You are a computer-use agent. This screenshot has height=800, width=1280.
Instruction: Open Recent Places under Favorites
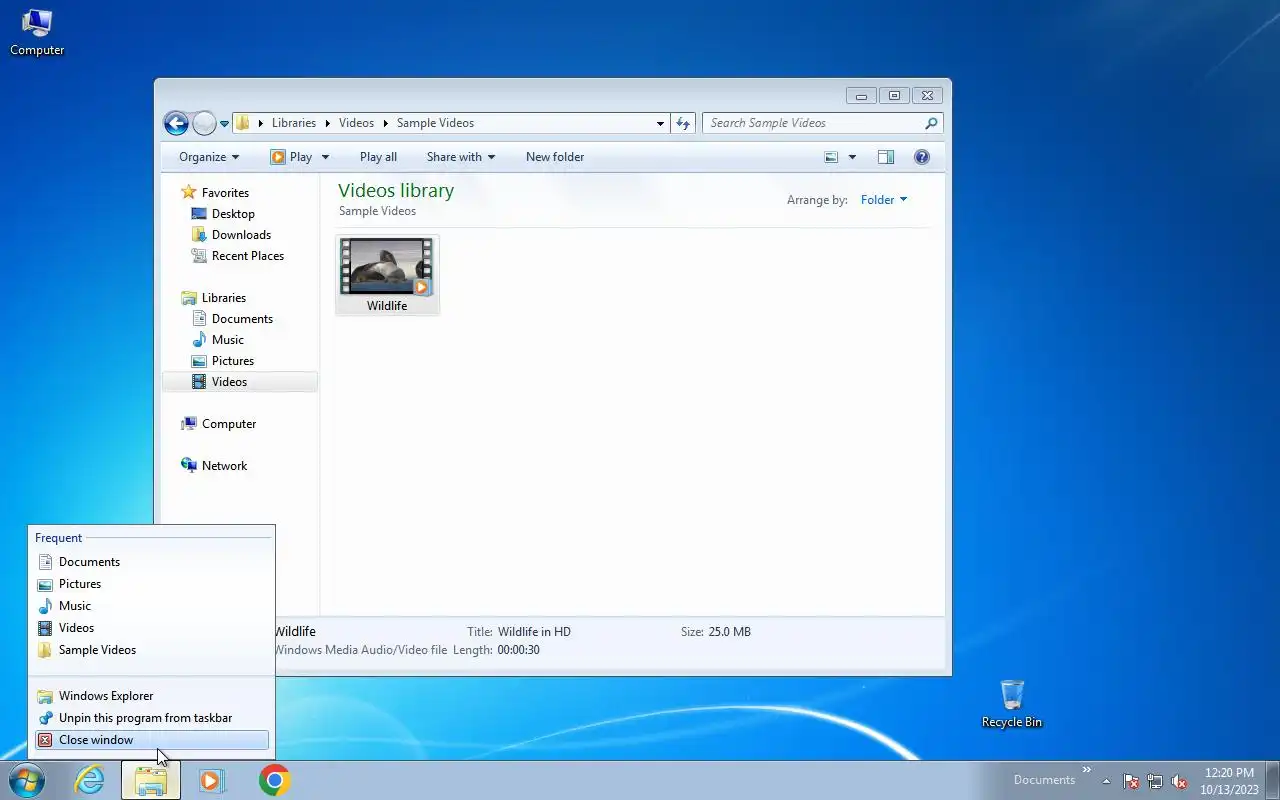click(x=248, y=256)
